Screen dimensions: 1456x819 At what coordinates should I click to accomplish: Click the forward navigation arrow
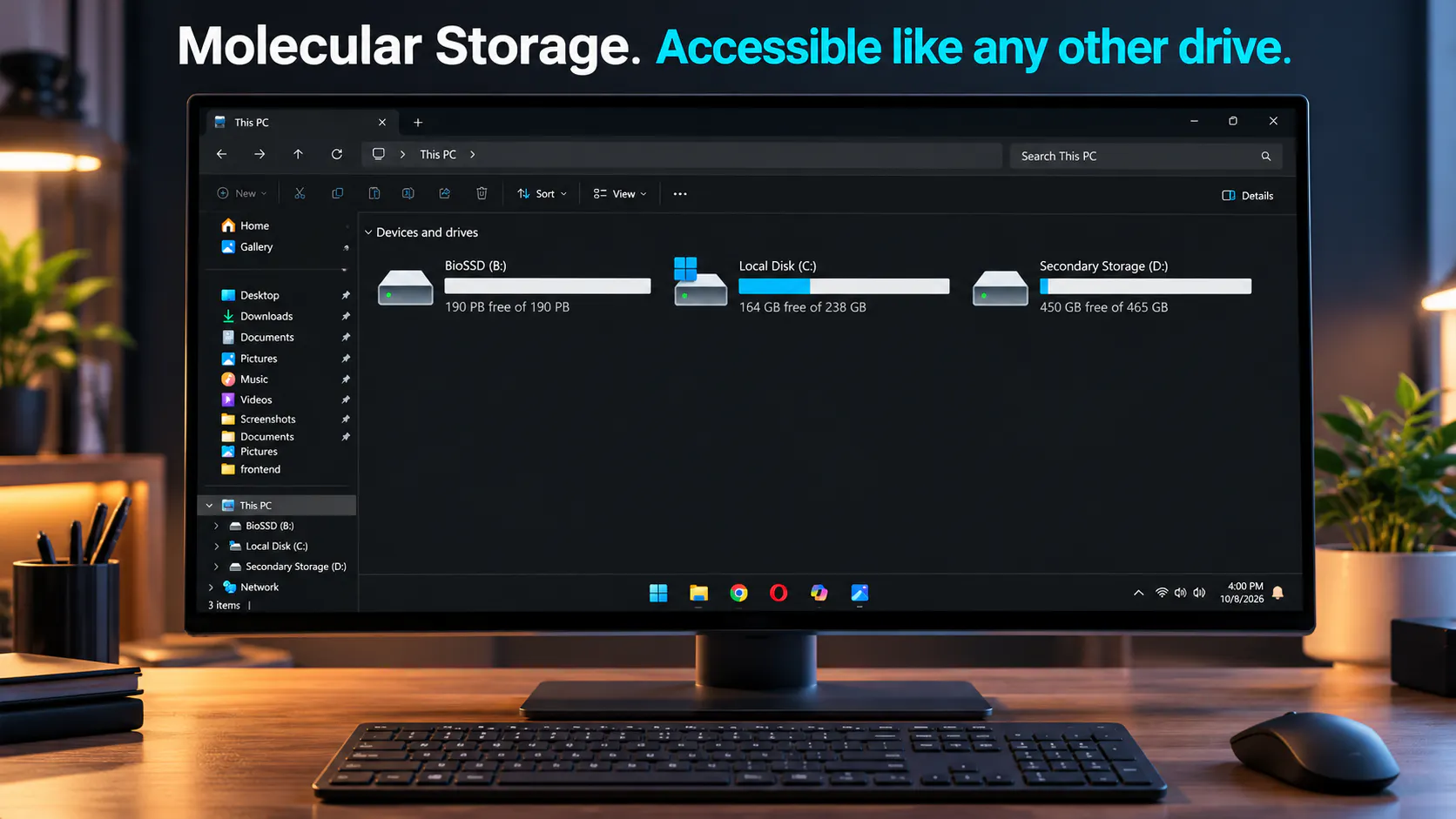(x=260, y=154)
